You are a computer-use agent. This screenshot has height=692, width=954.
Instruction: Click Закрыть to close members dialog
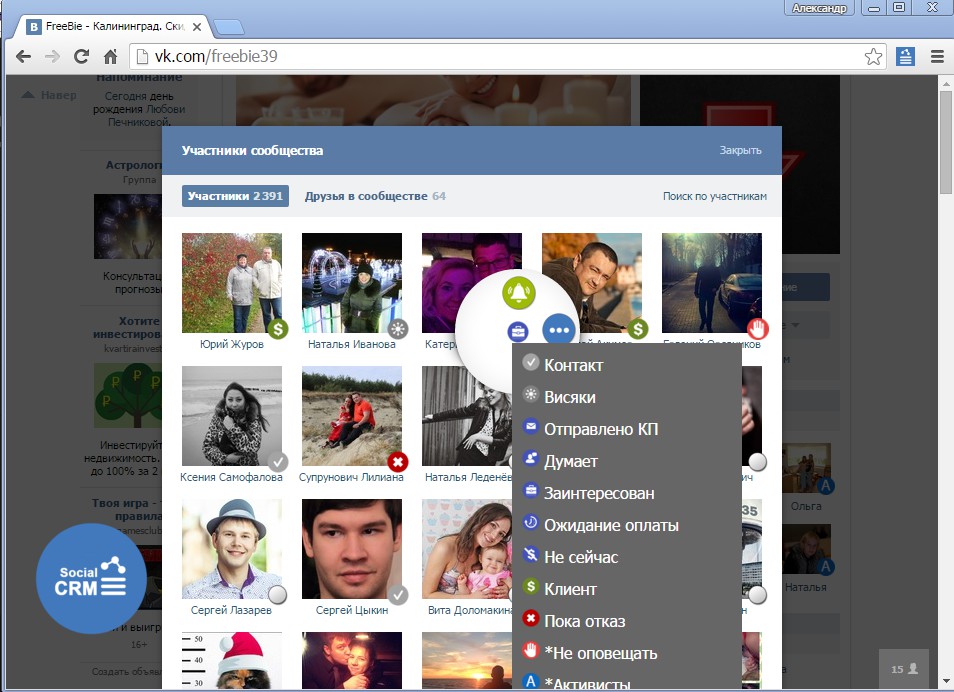(740, 150)
